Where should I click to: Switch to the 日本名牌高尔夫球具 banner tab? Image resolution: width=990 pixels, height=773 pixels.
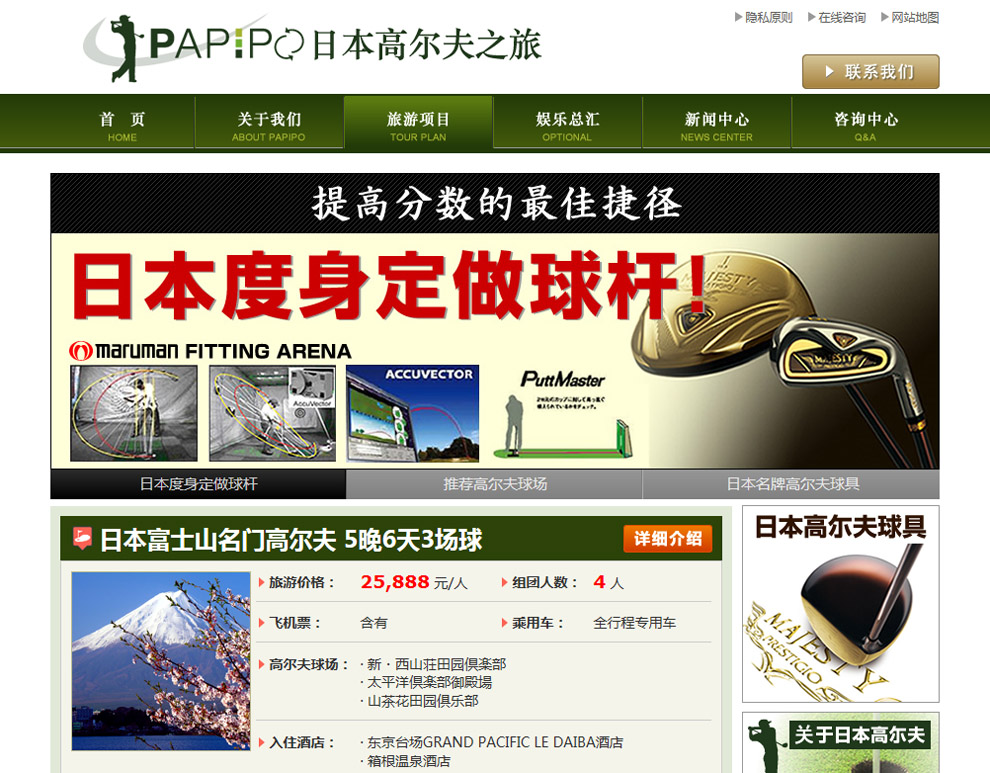tap(792, 484)
